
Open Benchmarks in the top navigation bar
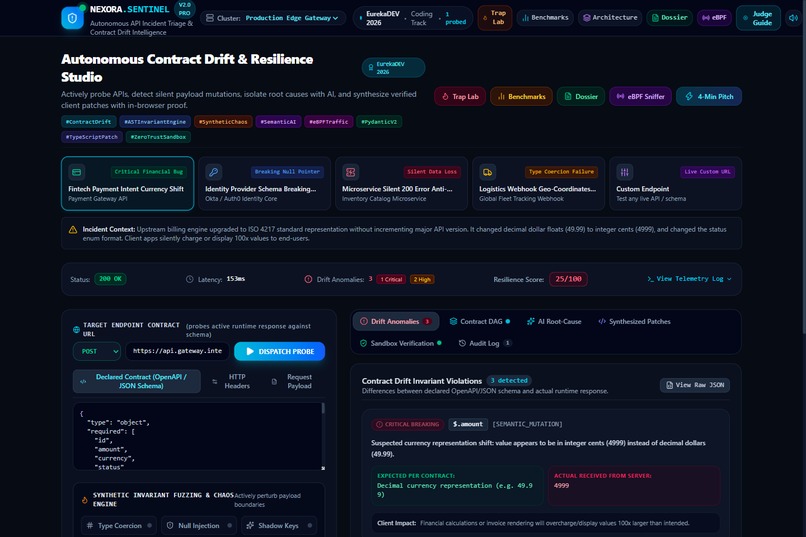coord(545,17)
